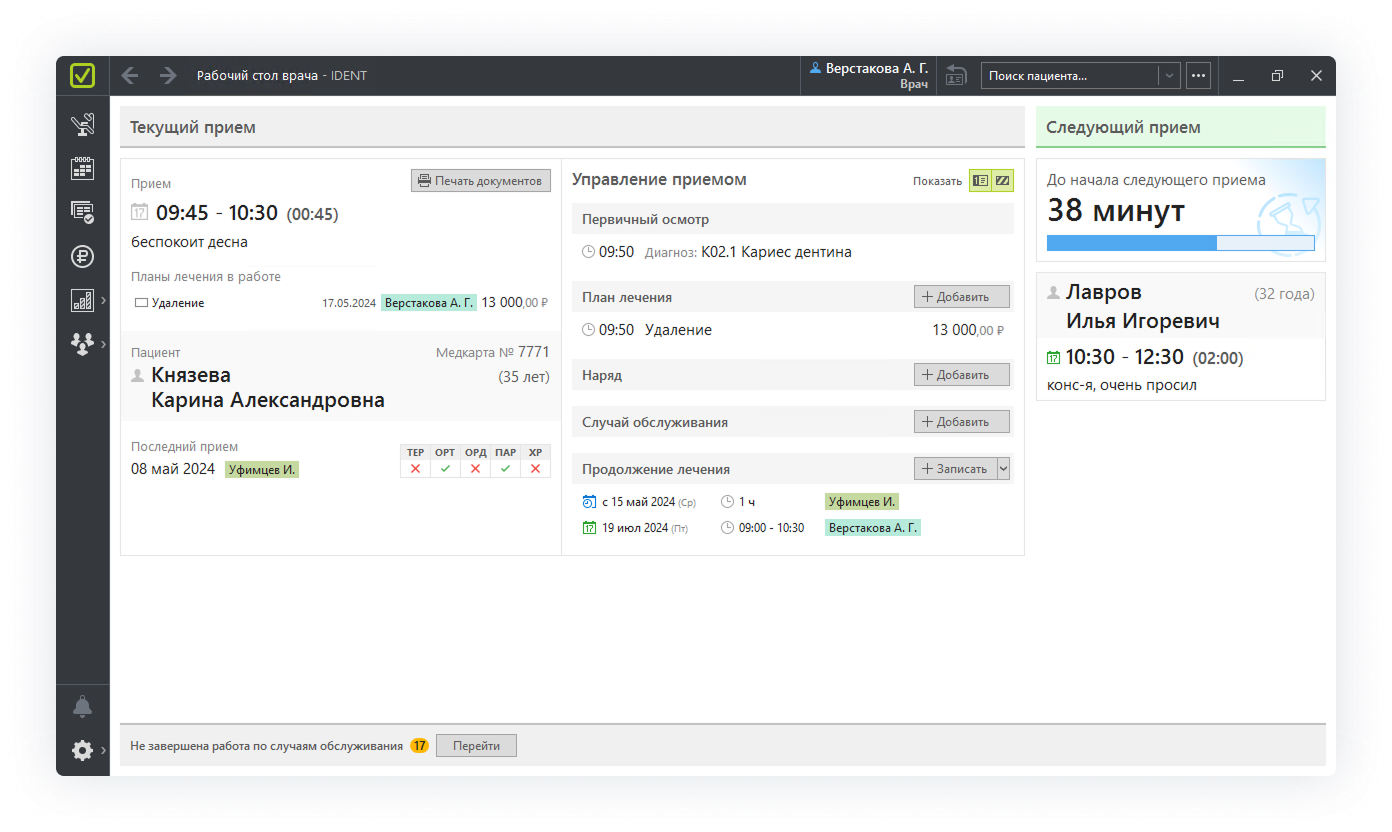This screenshot has height=832, width=1392.
Task: Open the IDENT logo checkmark icon
Action: pos(83,76)
